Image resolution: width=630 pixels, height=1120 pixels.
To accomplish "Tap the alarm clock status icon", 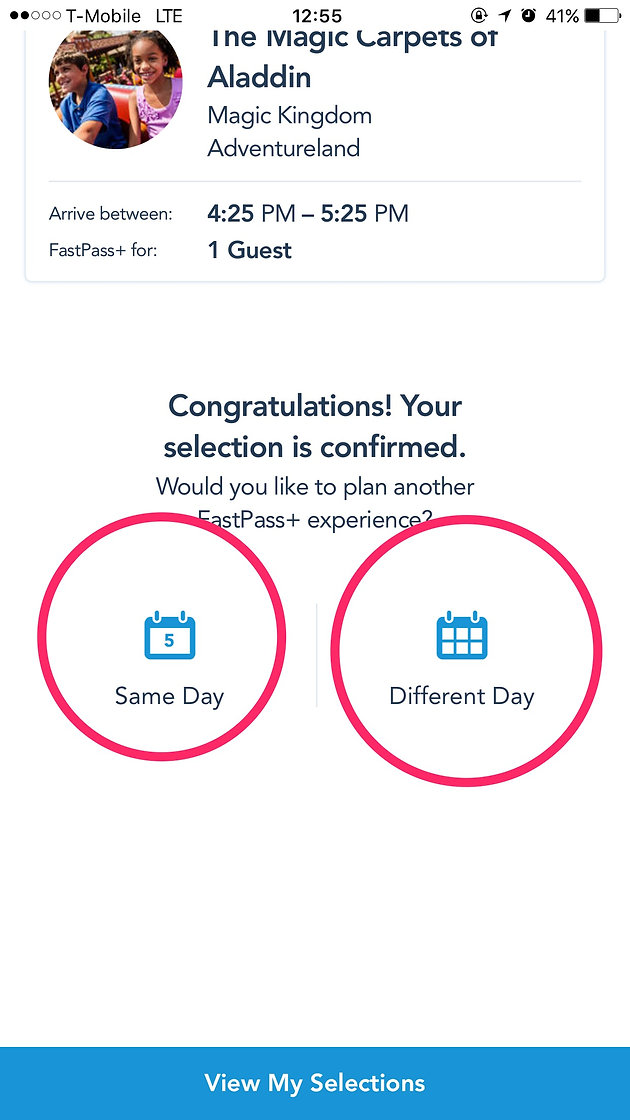I will 529,15.
